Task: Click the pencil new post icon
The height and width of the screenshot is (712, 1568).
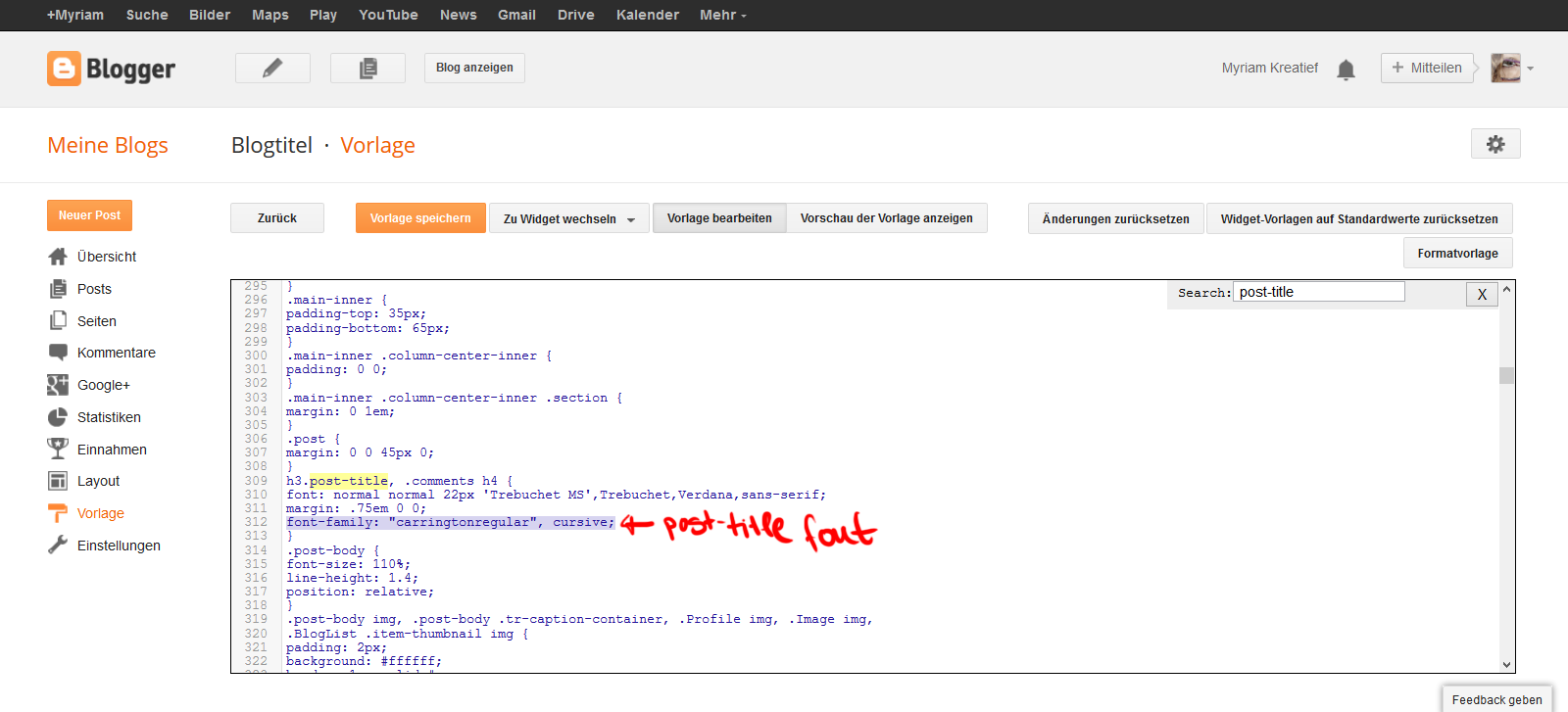Action: (272, 68)
